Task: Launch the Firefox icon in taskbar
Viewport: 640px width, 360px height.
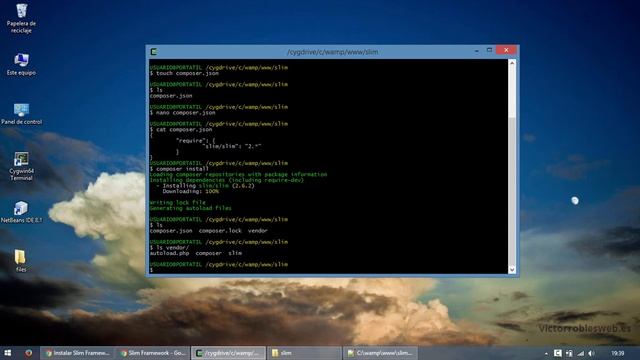Action: (x=29, y=353)
